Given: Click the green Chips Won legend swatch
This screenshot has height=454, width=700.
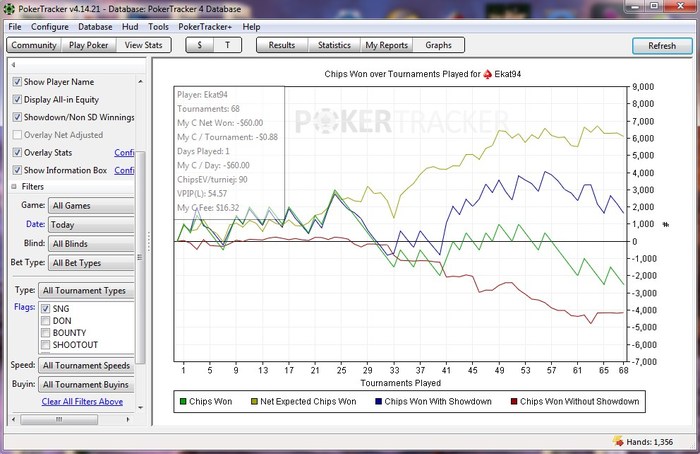Looking at the screenshot, I should pyautogui.click(x=183, y=401).
